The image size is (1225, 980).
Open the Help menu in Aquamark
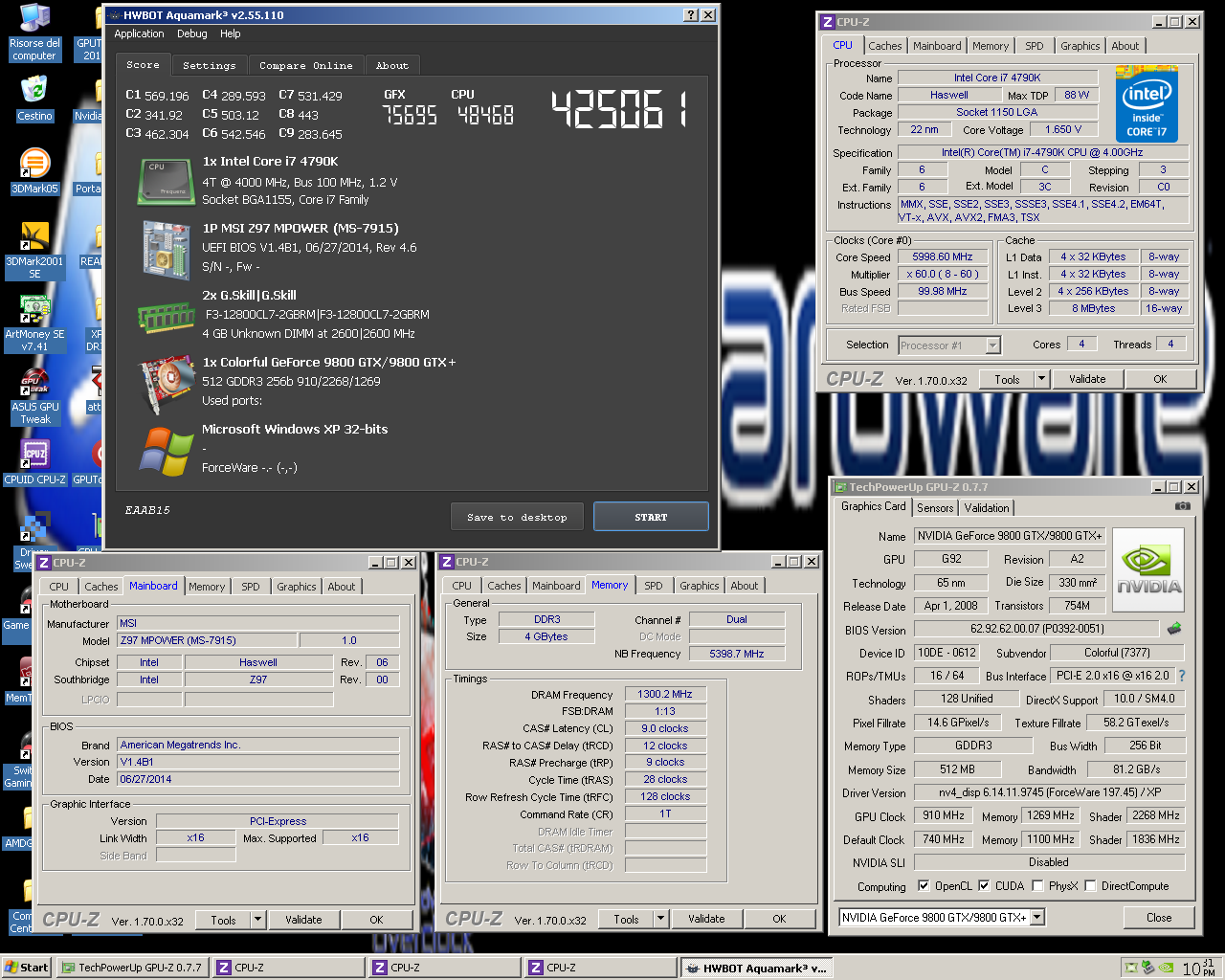pos(230,33)
